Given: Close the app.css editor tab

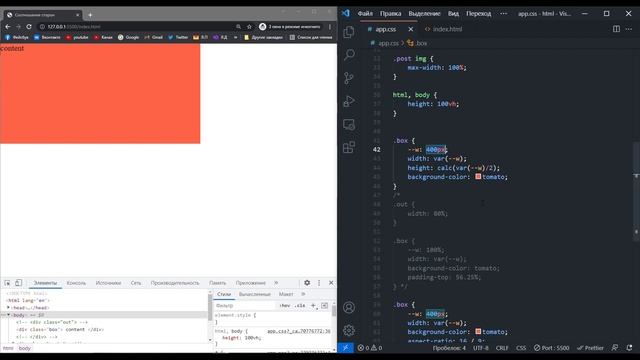Looking at the screenshot, I should click(x=411, y=29).
